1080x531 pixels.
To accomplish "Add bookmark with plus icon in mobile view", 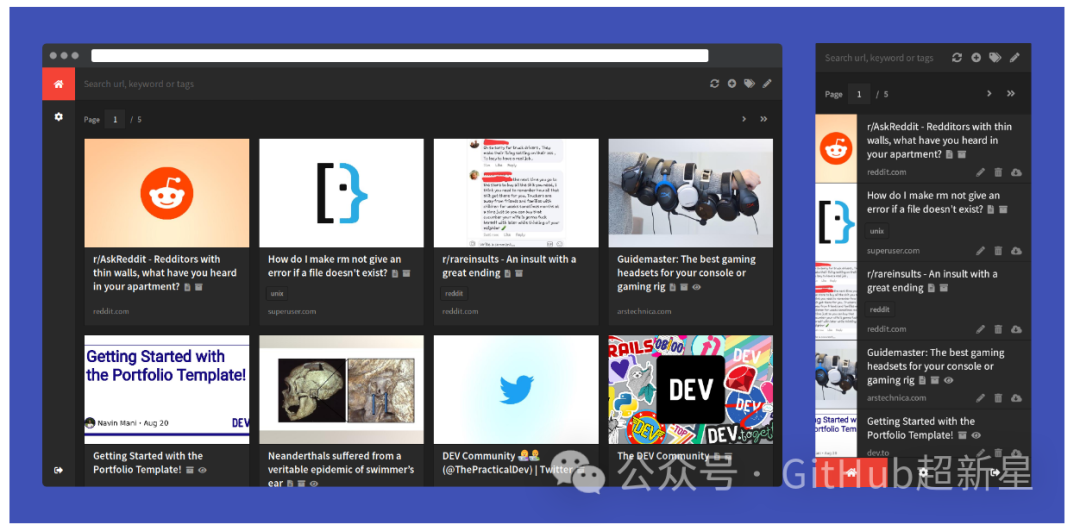I will point(976,58).
